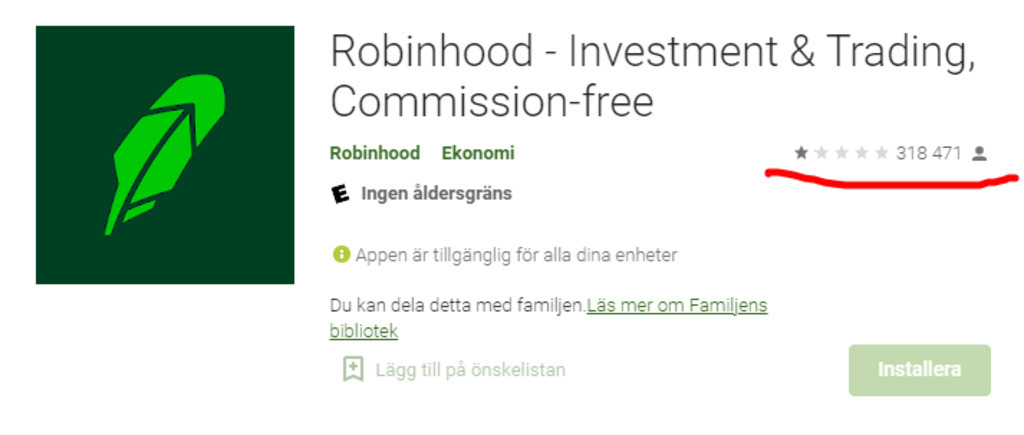Select Lägg till på önskelistan text
Image resolution: width=1024 pixels, height=435 pixels.
470,370
